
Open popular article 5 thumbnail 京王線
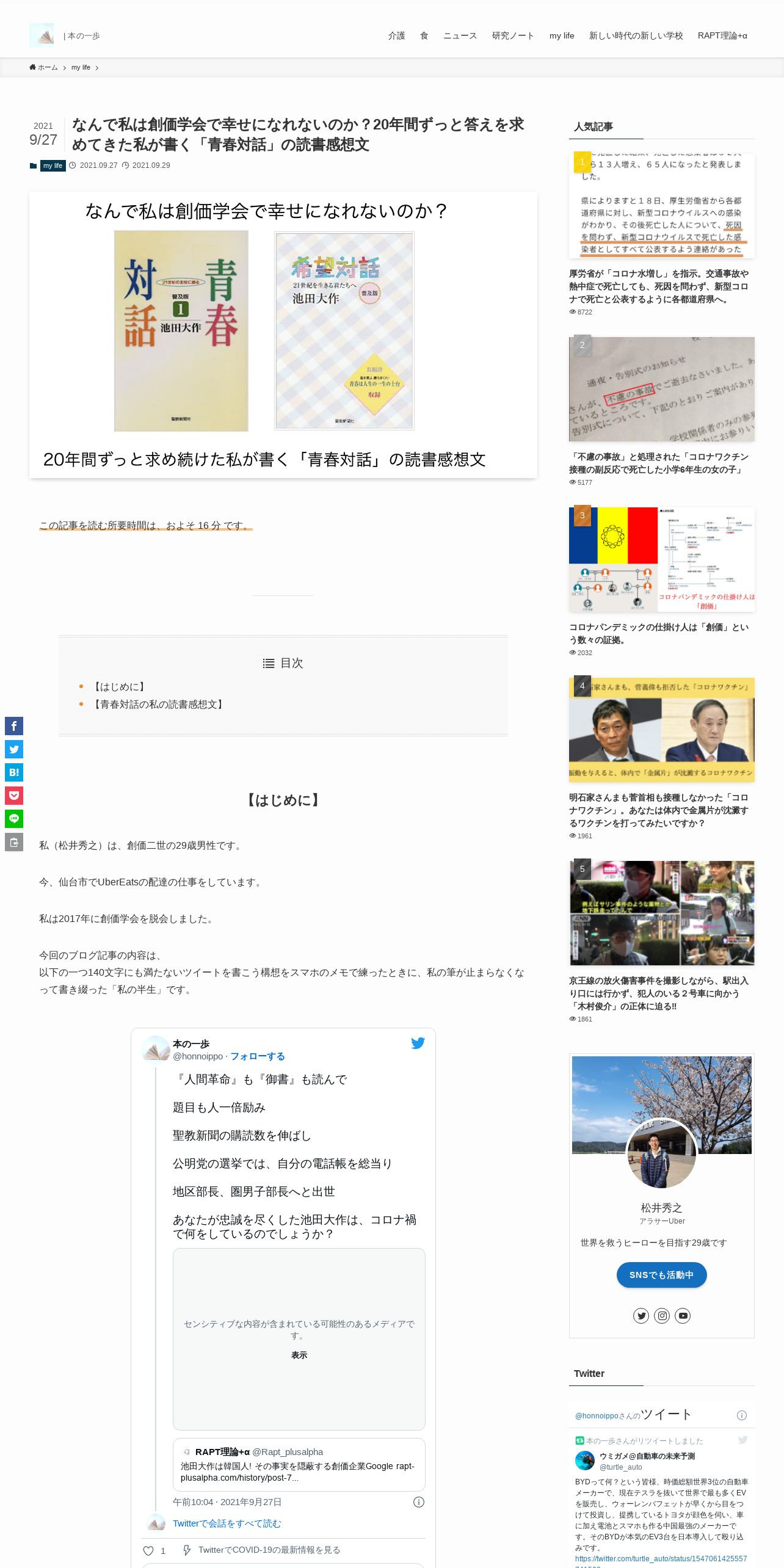click(662, 913)
